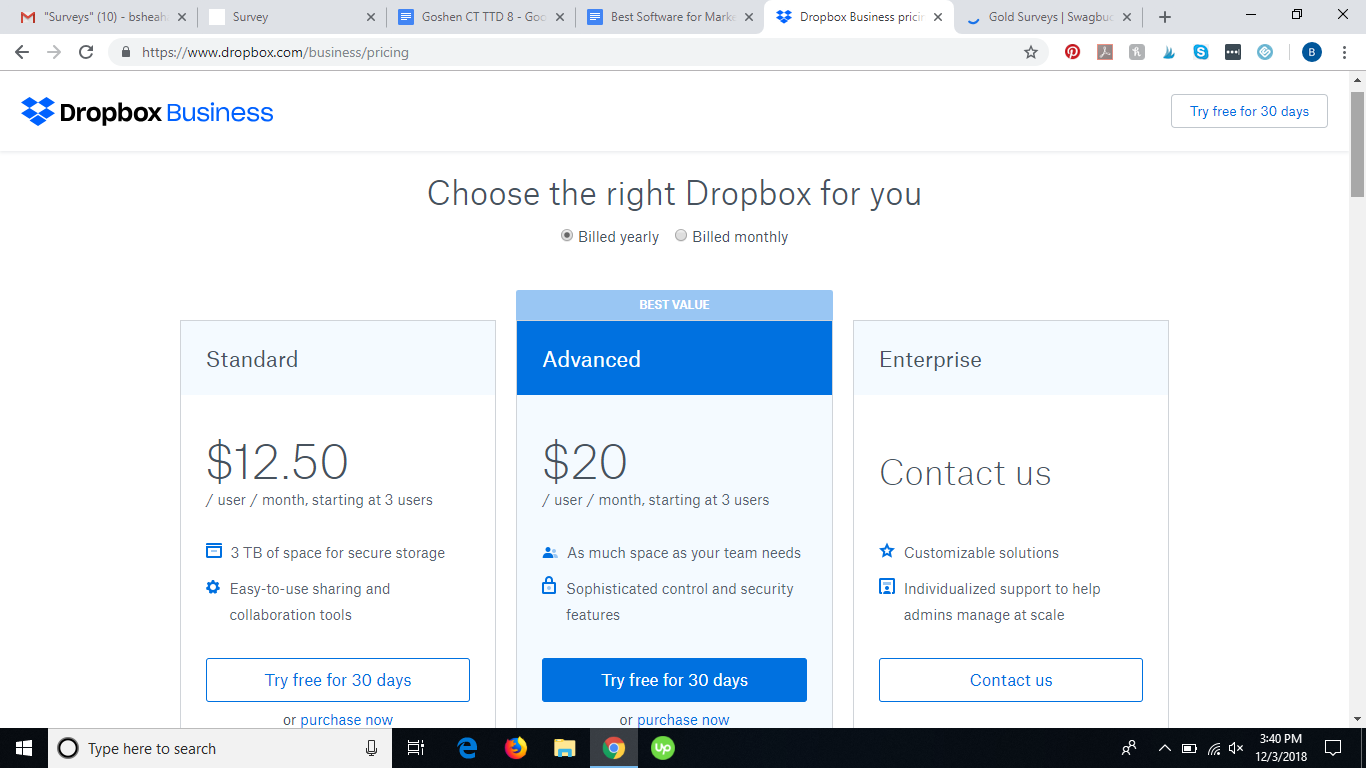
Task: Open the Chrome profile avatar B
Action: pos(1312,52)
